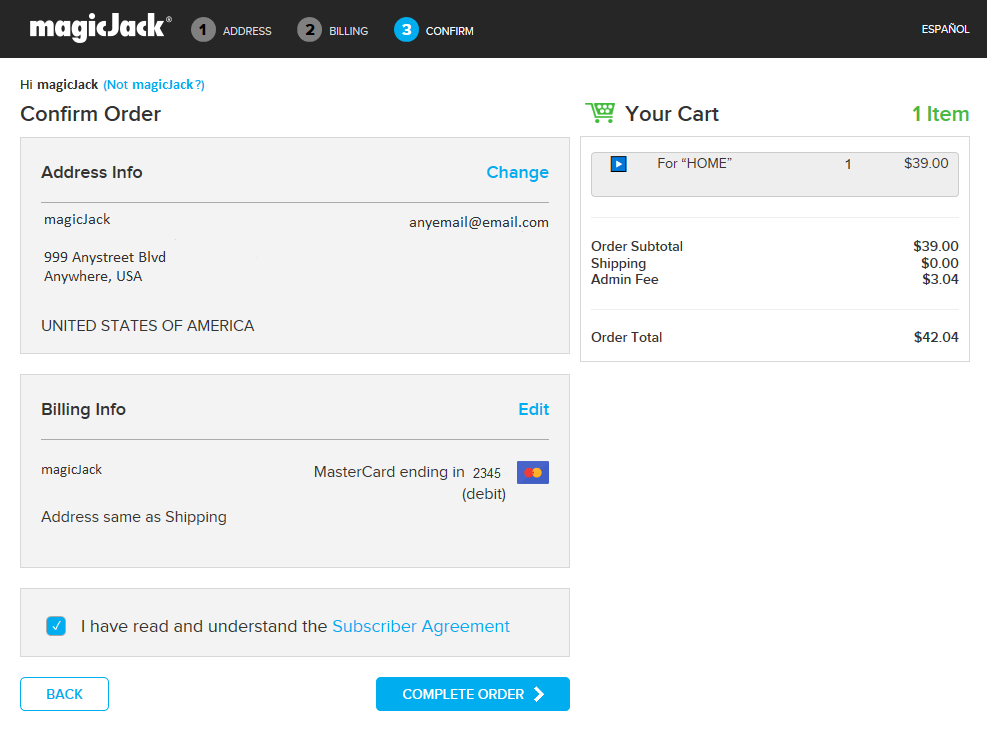Switch language to Español
The width and height of the screenshot is (987, 741).
pos(945,29)
